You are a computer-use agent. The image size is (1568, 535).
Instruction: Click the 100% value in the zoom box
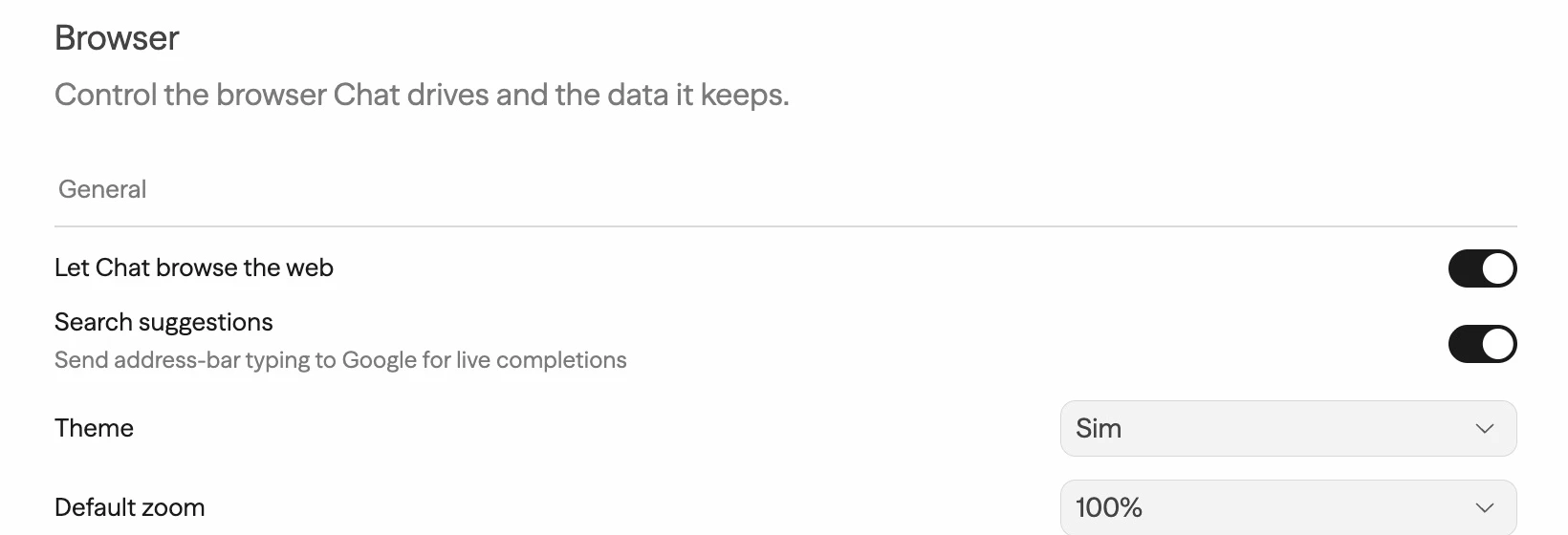pyautogui.click(x=1109, y=507)
